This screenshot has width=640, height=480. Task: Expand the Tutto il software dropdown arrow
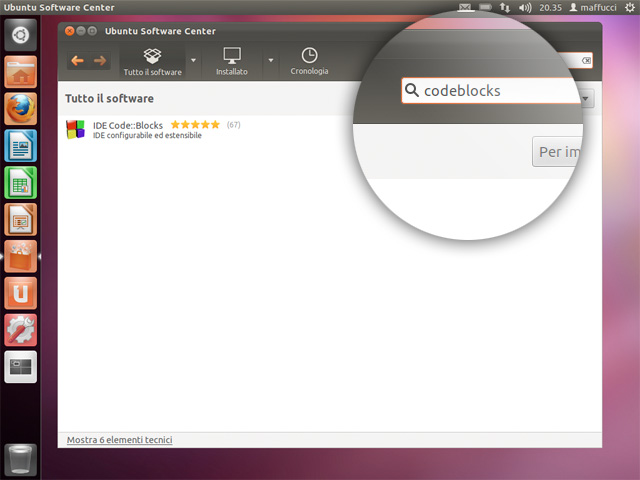(x=193, y=60)
